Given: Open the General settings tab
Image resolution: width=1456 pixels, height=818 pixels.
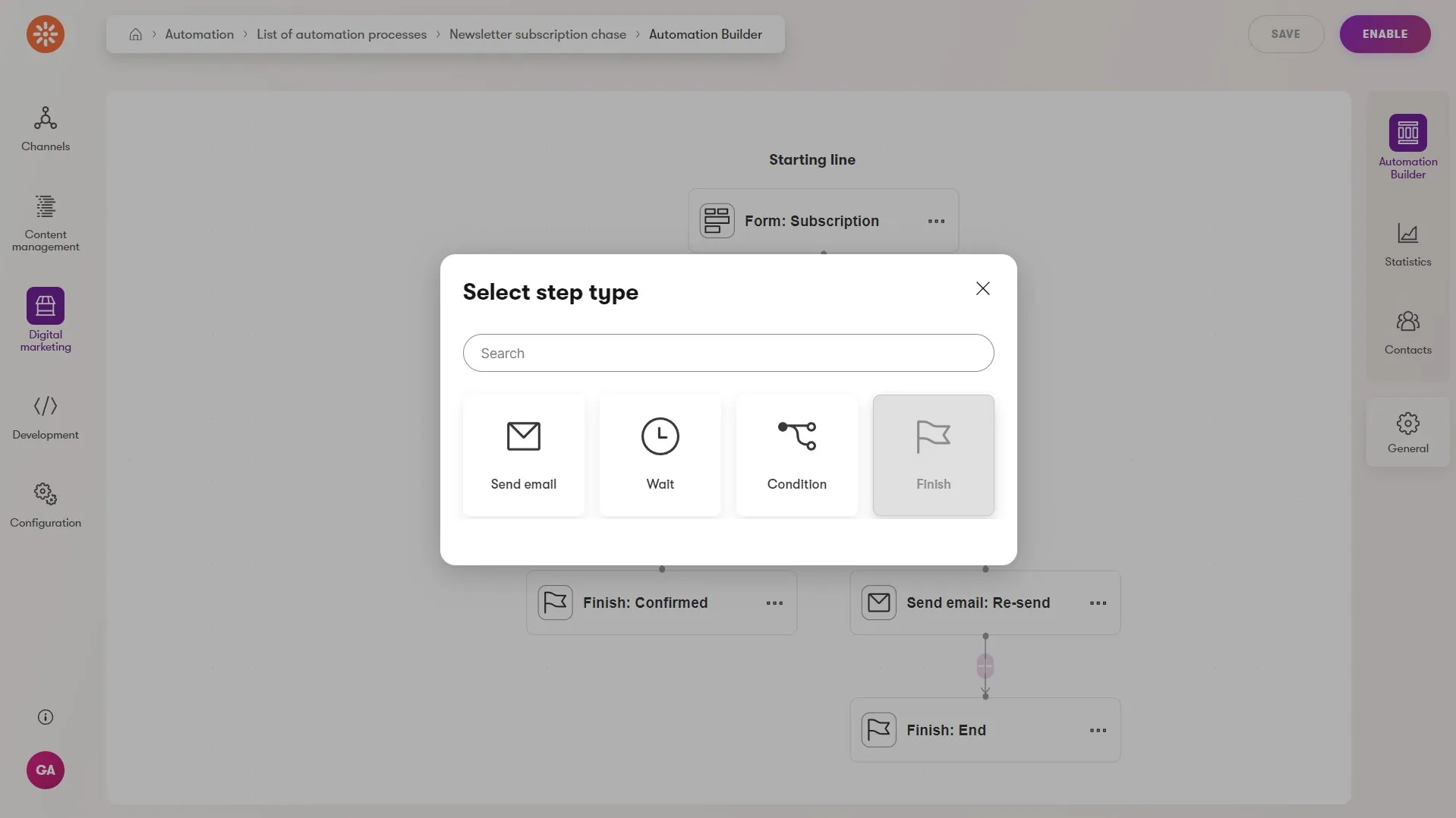Looking at the screenshot, I should click(x=1407, y=433).
